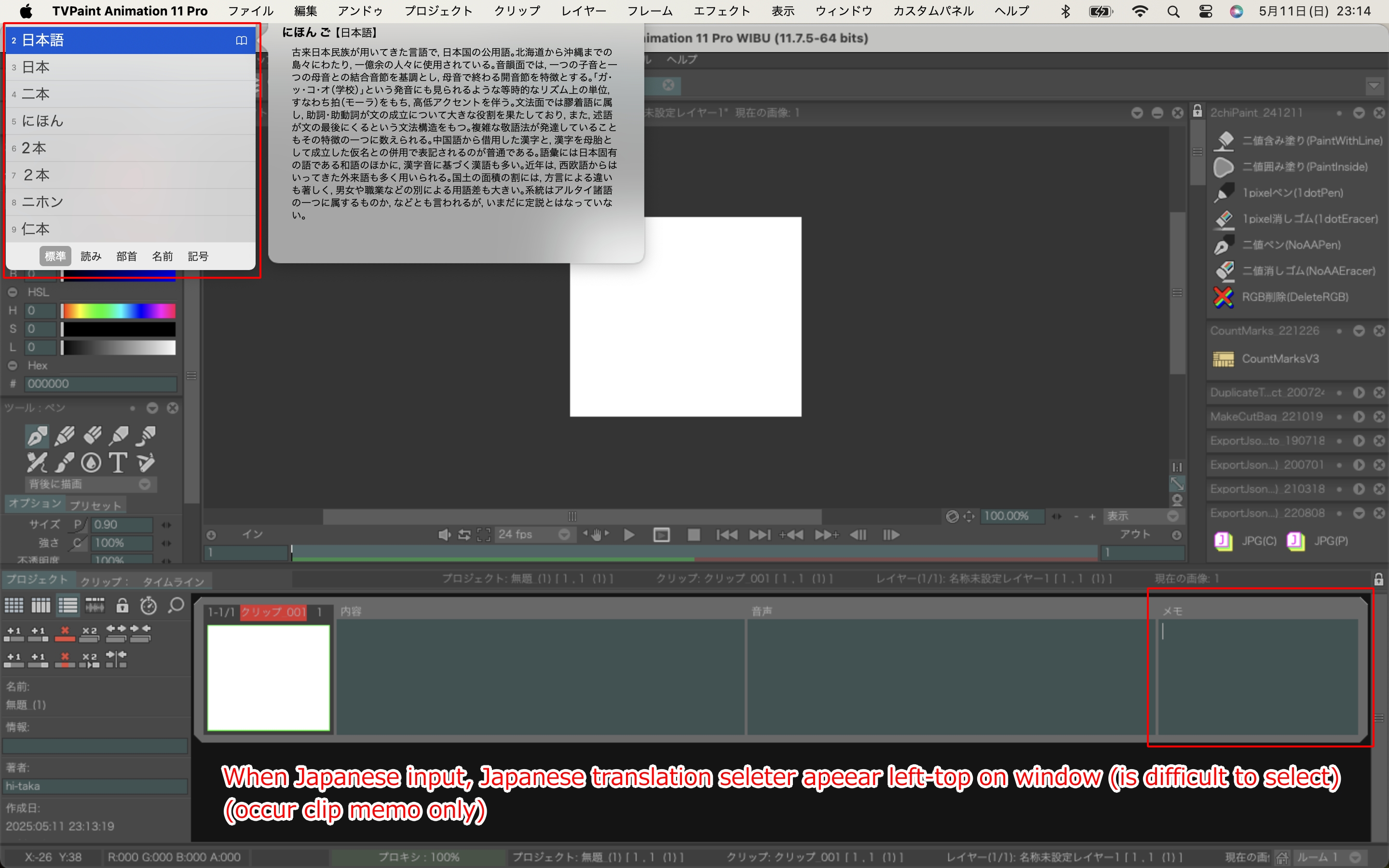
Task: Switch to the タイムライン tab
Action: [x=173, y=582]
